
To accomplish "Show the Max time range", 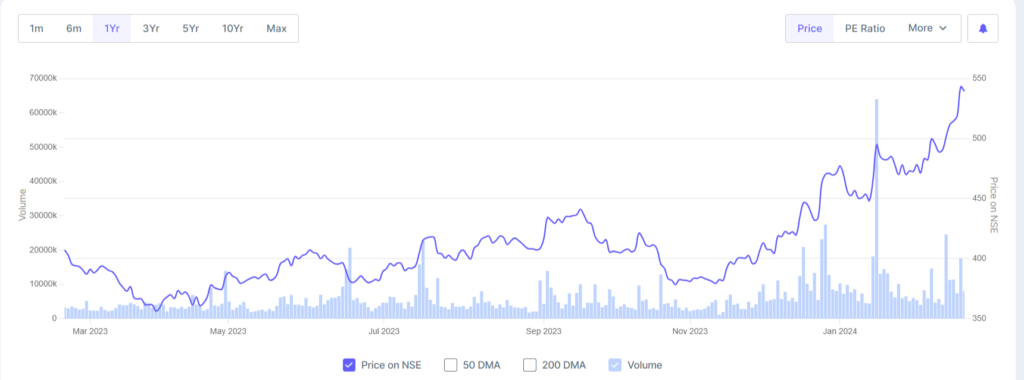I will click(x=276, y=29).
